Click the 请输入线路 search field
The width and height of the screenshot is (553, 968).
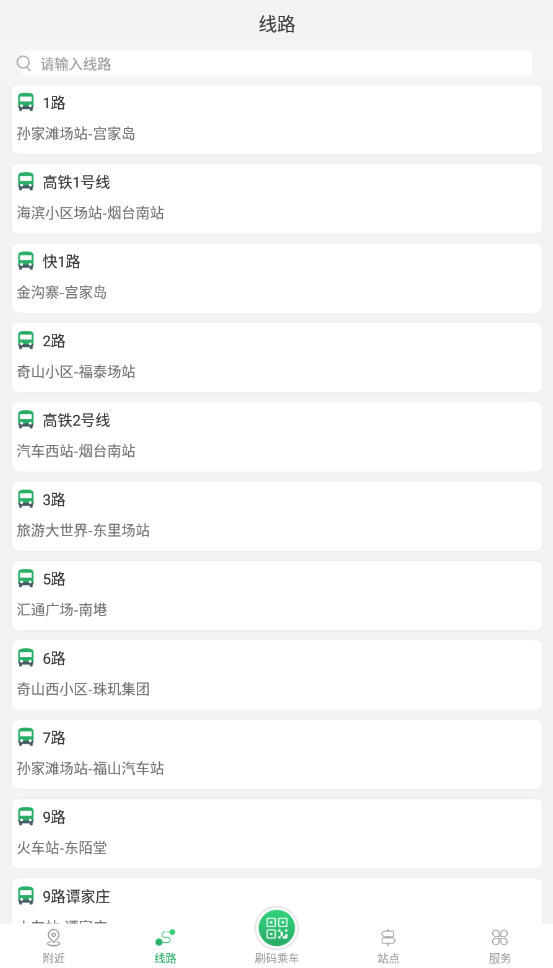coord(273,63)
